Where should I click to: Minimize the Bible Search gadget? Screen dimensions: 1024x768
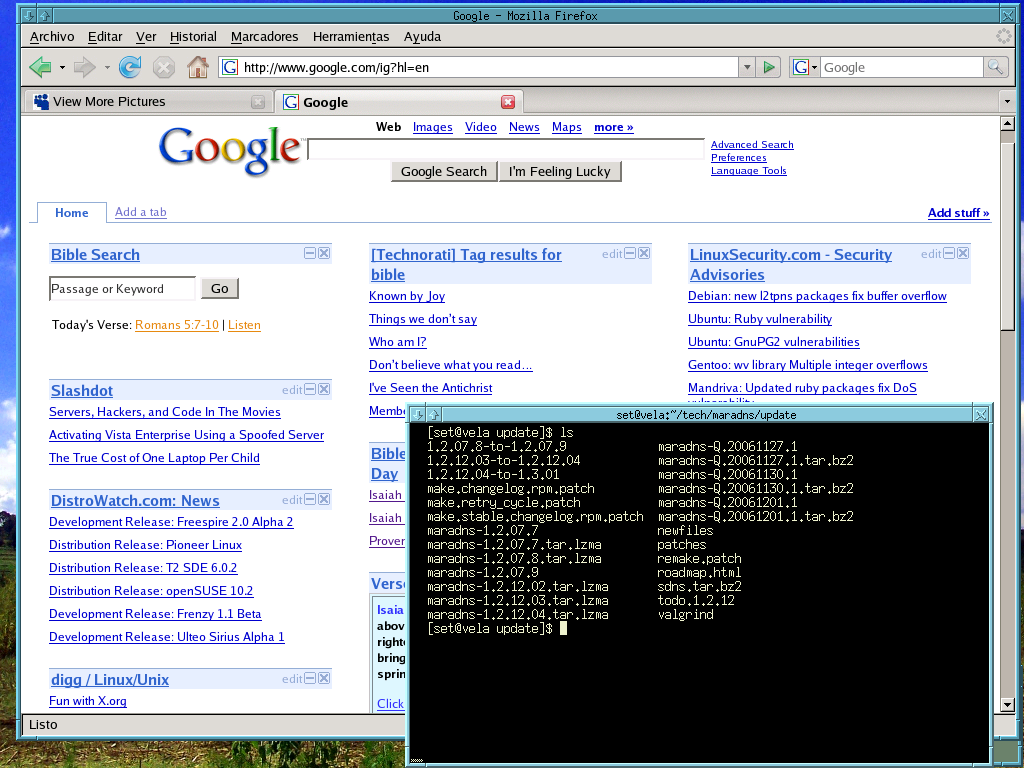(310, 253)
